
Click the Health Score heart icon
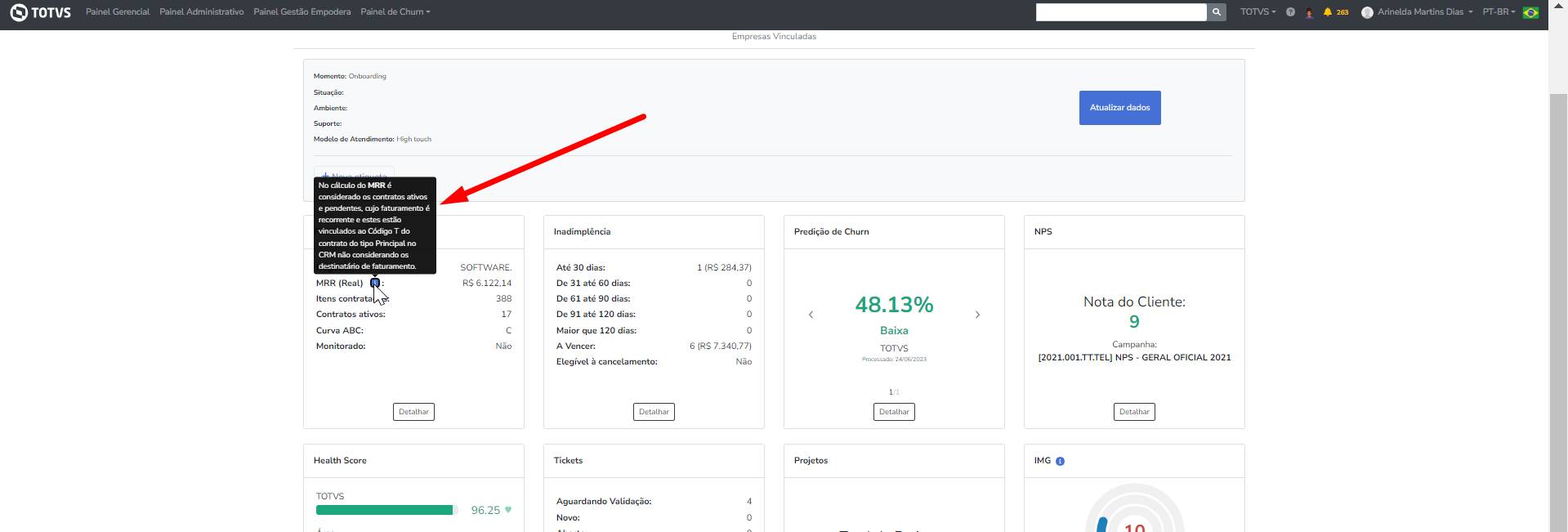coord(508,509)
